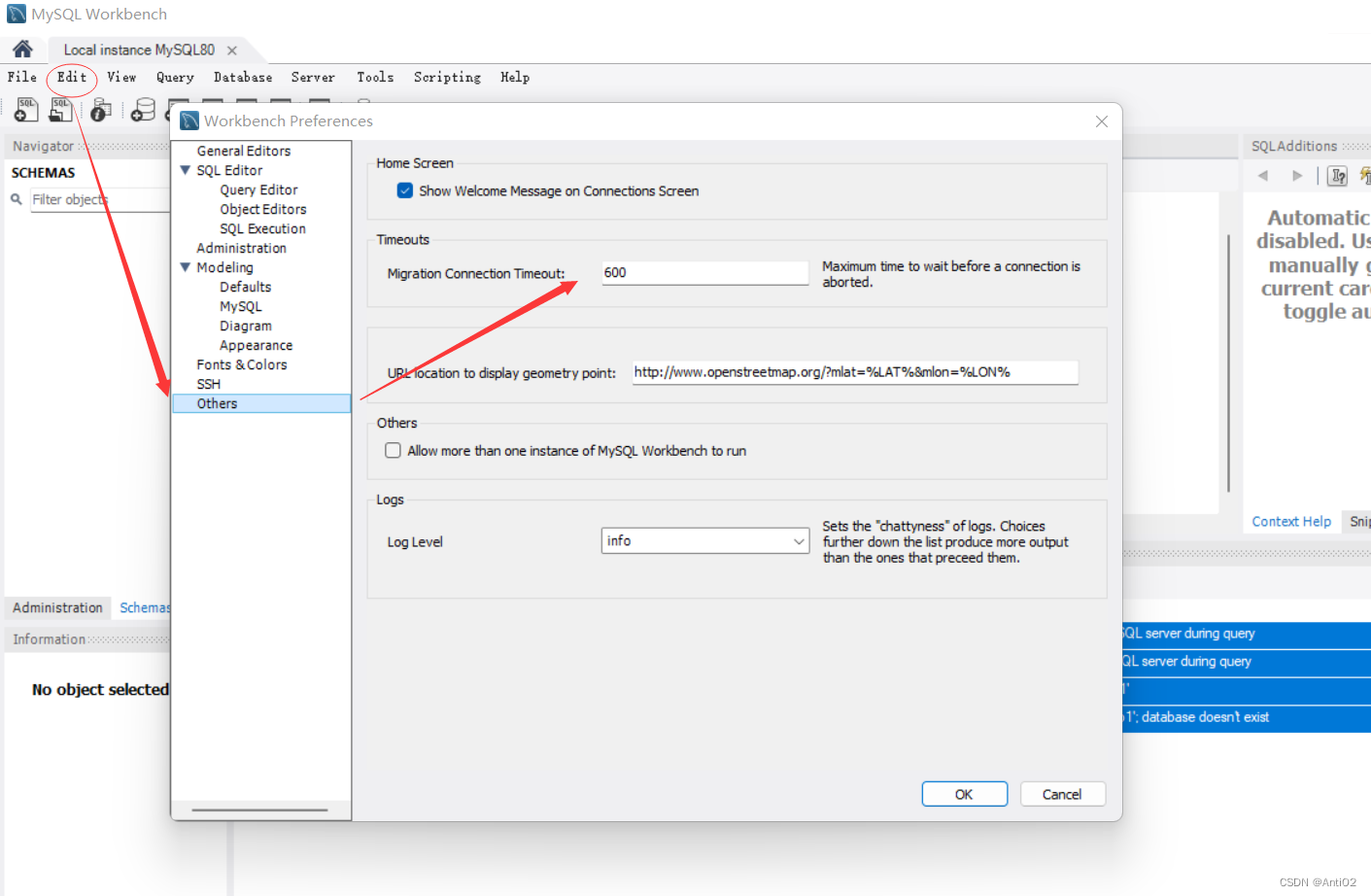This screenshot has width=1371, height=896.
Task: Select Diagram under Modeling
Action: tap(246, 326)
